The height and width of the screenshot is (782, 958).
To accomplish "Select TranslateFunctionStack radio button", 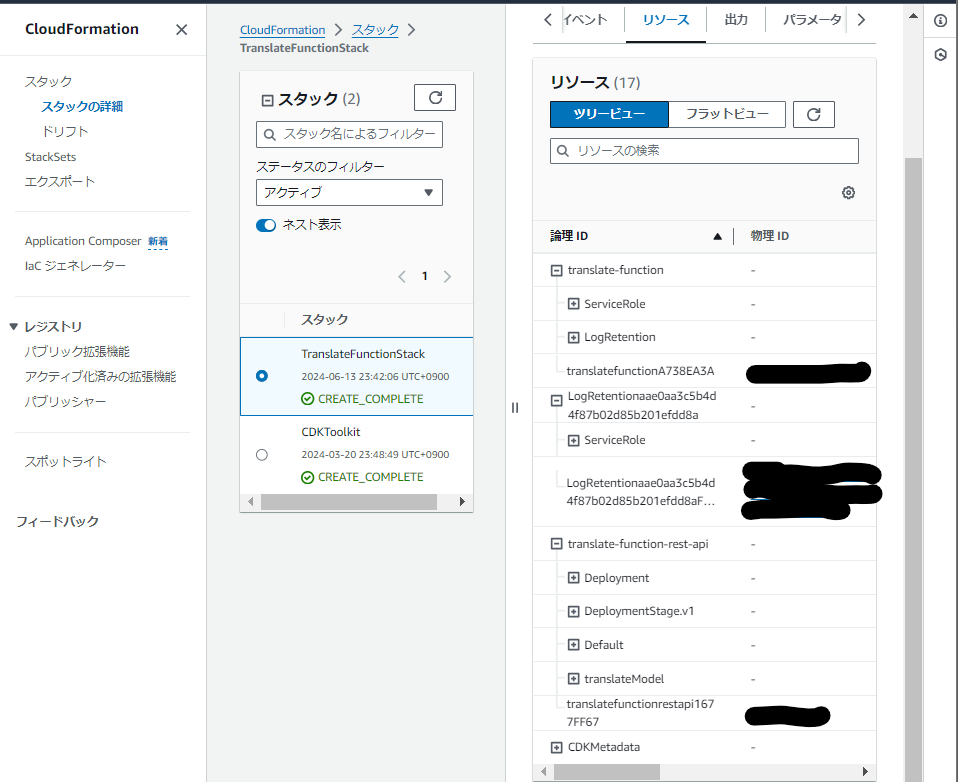I will click(x=261, y=376).
